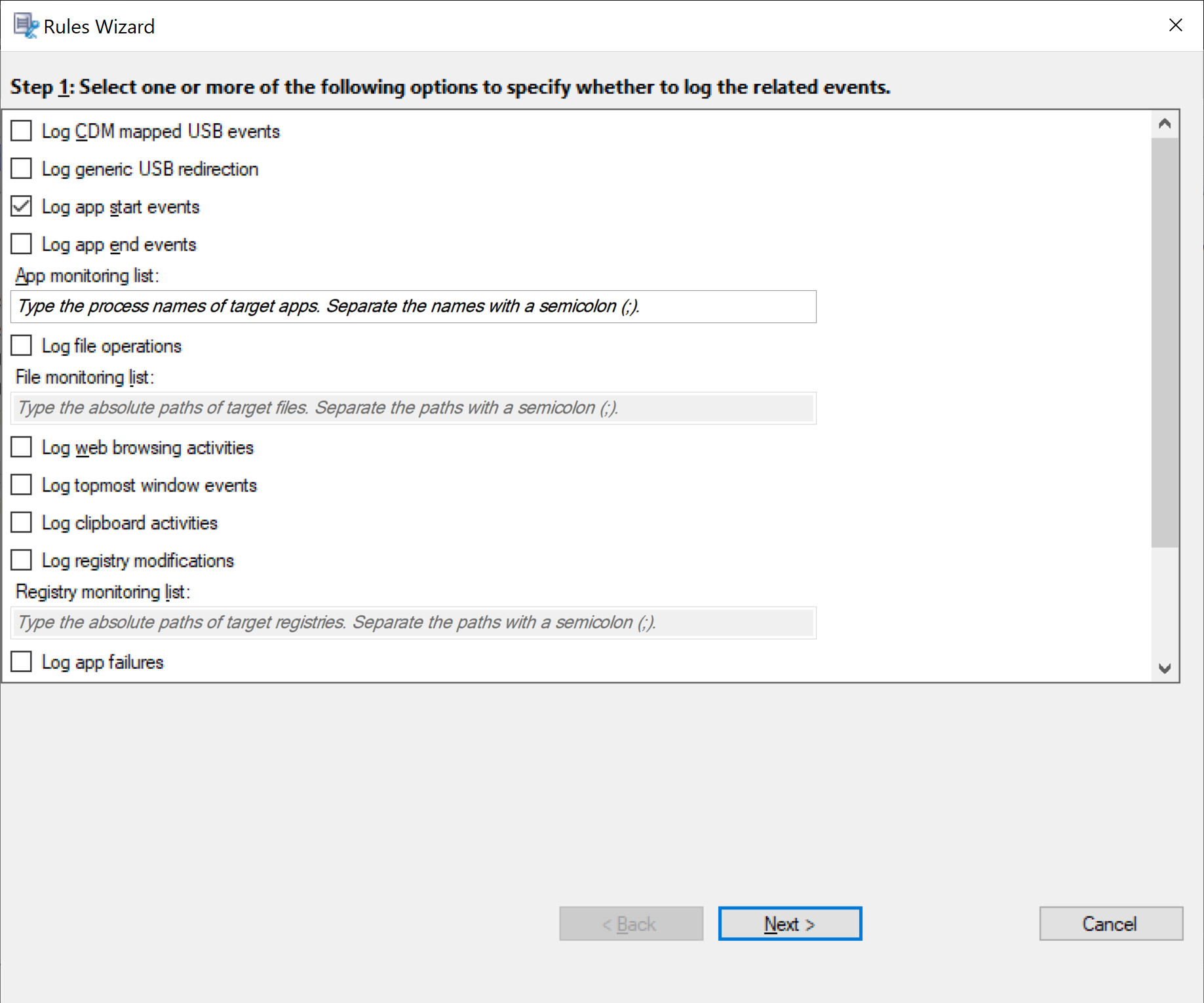This screenshot has width=1204, height=1003.
Task: Click the File monitoring list input box
Action: 413,408
